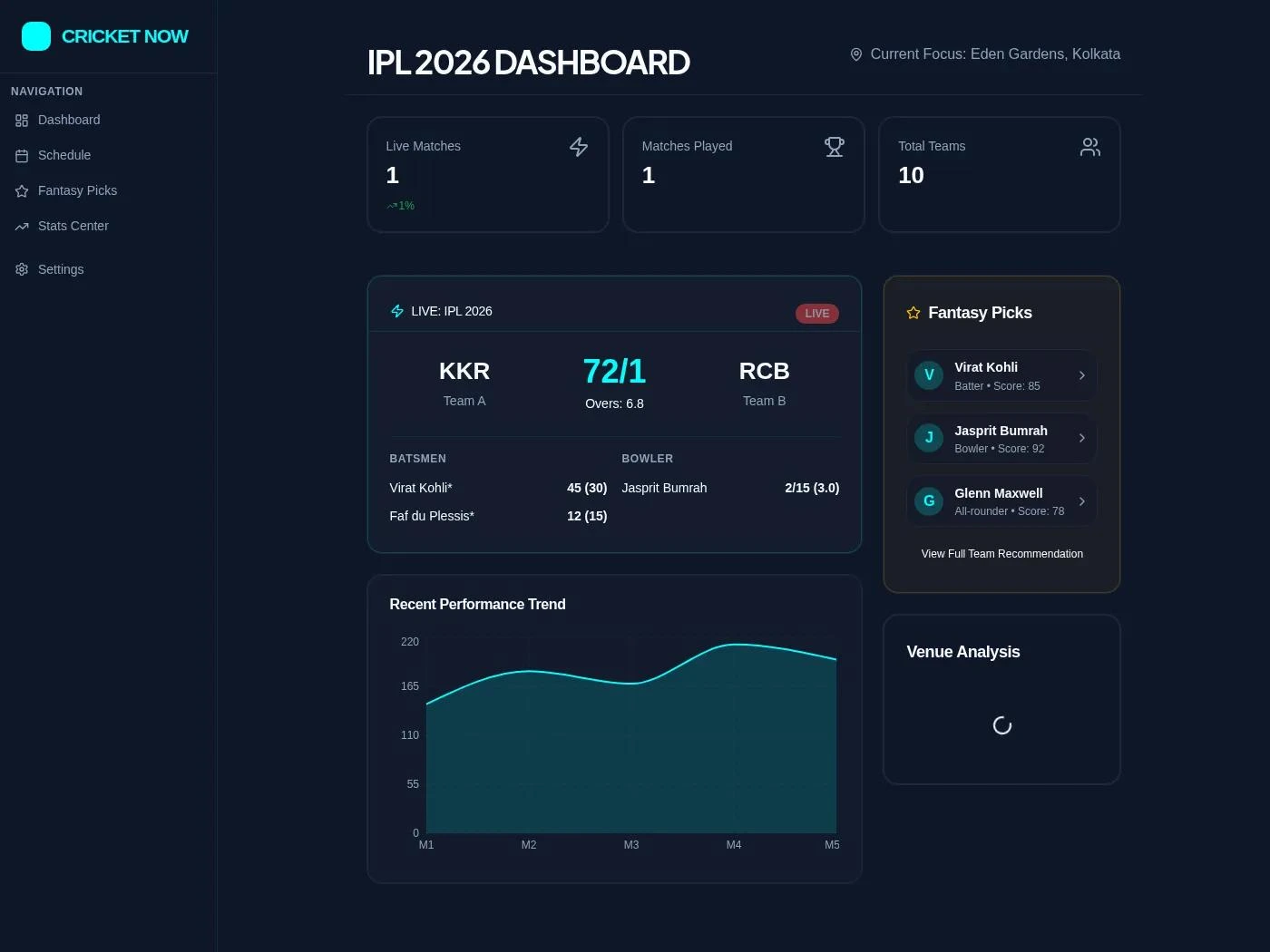
Task: Go to Fantasy Picks navigation item
Action: [108, 191]
